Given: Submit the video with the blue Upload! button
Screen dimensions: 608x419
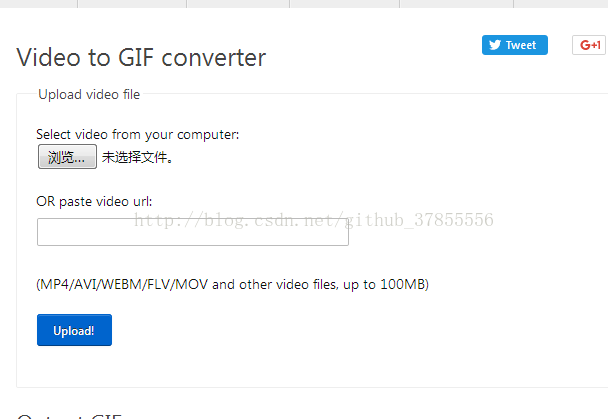Looking at the screenshot, I should (74, 330).
